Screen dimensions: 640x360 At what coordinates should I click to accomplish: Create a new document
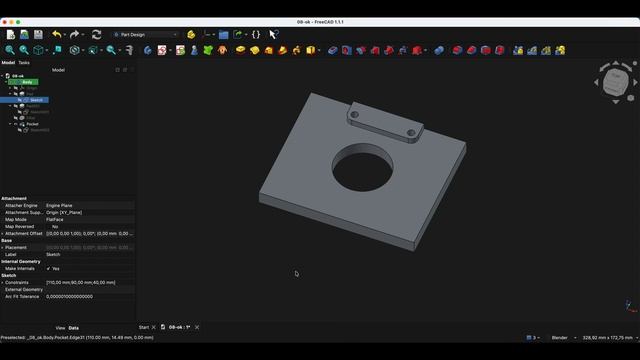click(11, 35)
